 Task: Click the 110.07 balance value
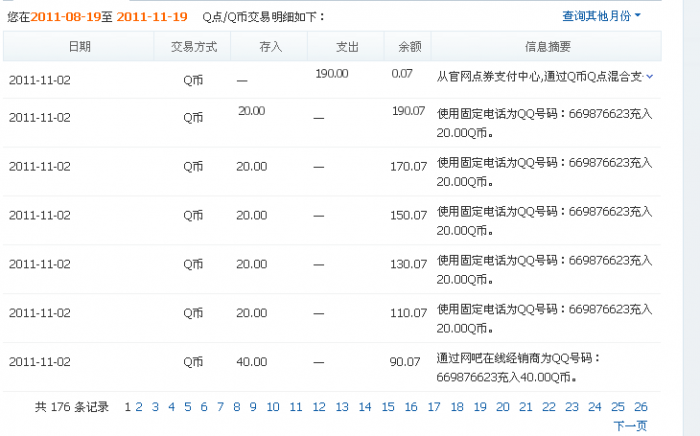(408, 313)
